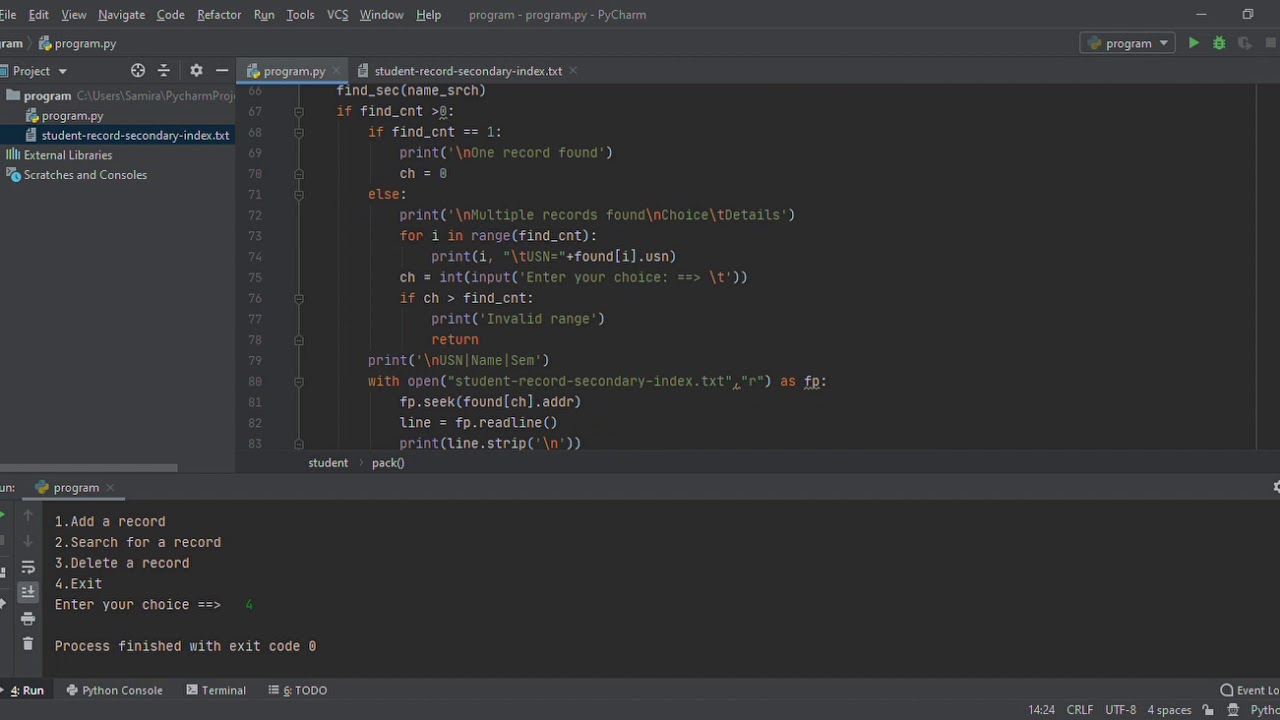Click the student breadcrumb below editor
This screenshot has width=1280, height=720.
[x=328, y=463]
